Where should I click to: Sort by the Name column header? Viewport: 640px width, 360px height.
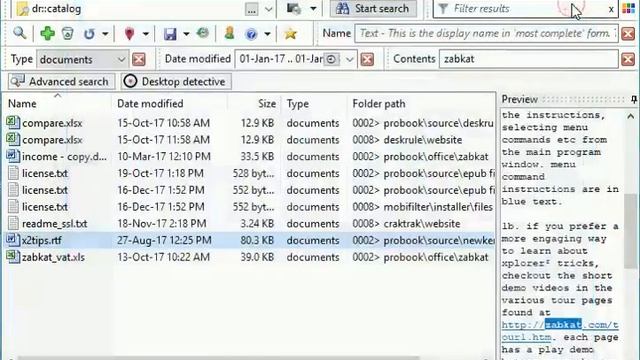(x=22, y=104)
